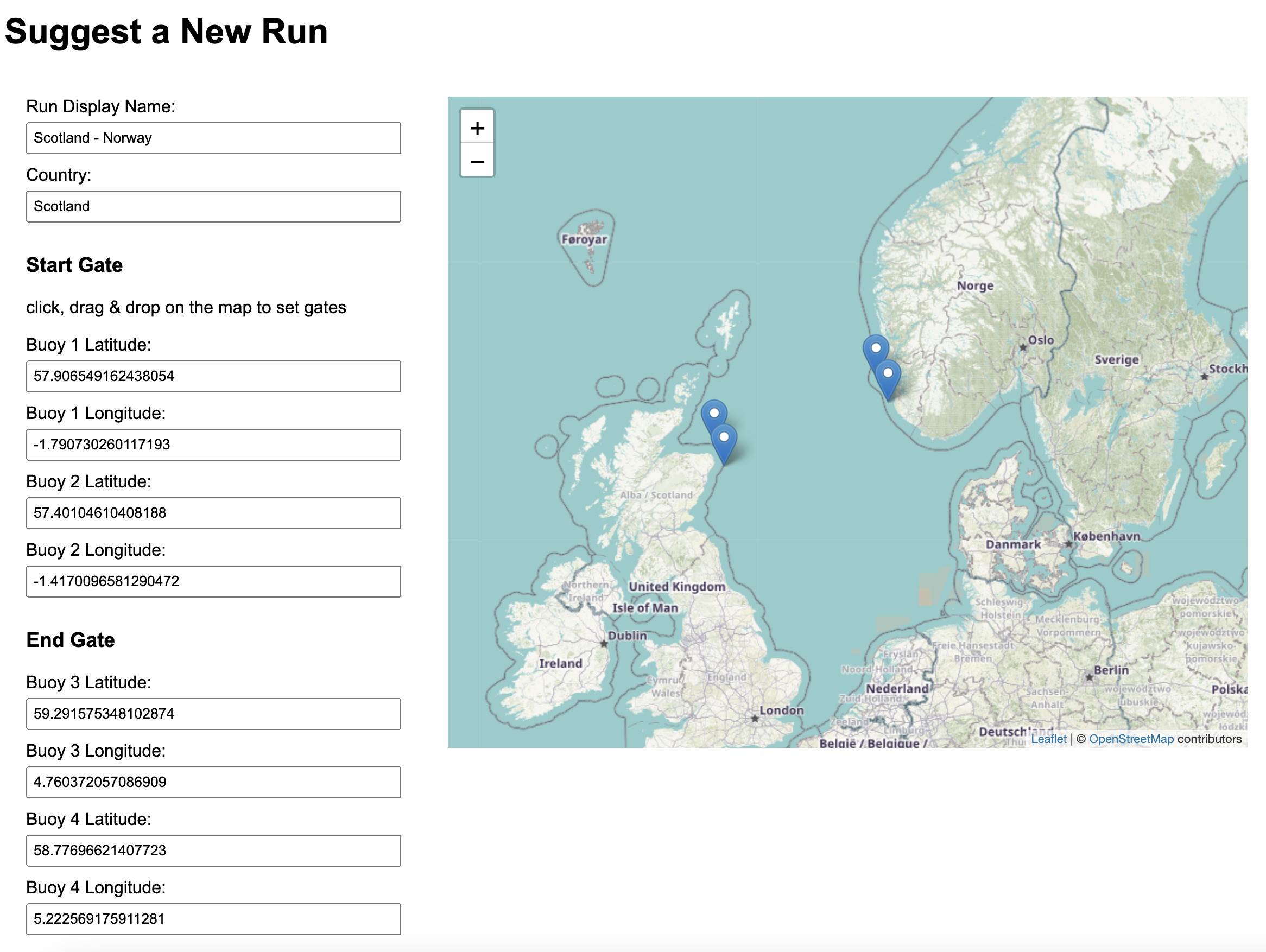Click the map zoom in plus button
This screenshot has height=952, width=1266.
[477, 128]
